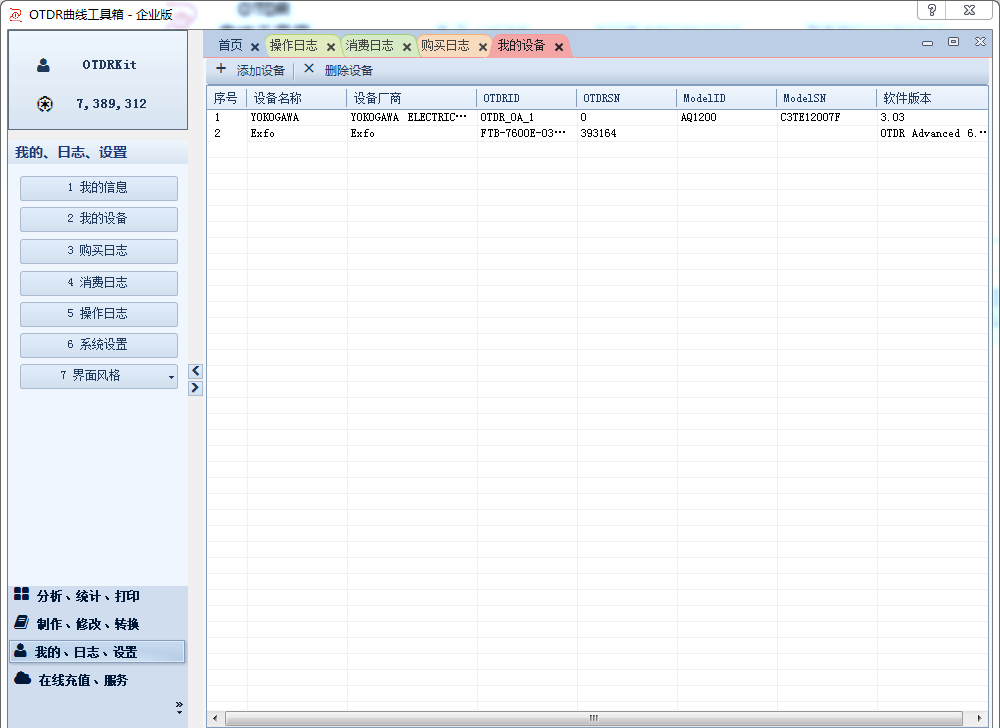Select the YOKOGAWA device row
The height and width of the screenshot is (728, 1000).
point(275,117)
